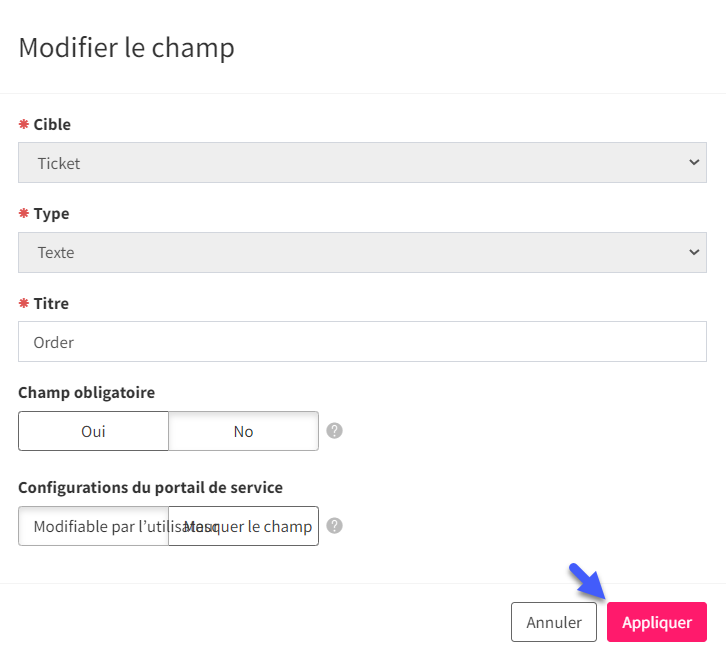The width and height of the screenshot is (726, 661).
Task: Click the red asterisk next to Titre
Action: click(24, 304)
